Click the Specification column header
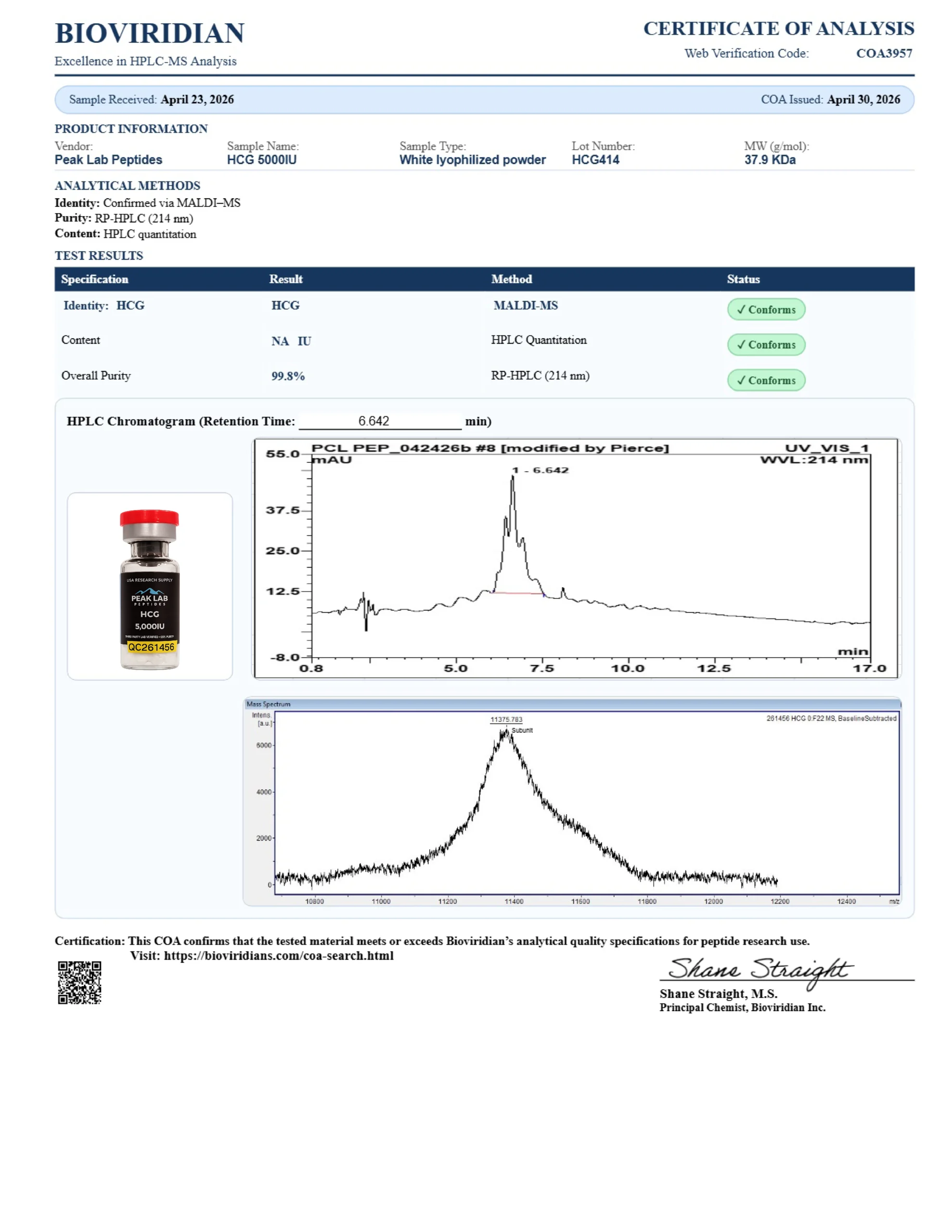The height and width of the screenshot is (1232, 952). click(x=95, y=279)
